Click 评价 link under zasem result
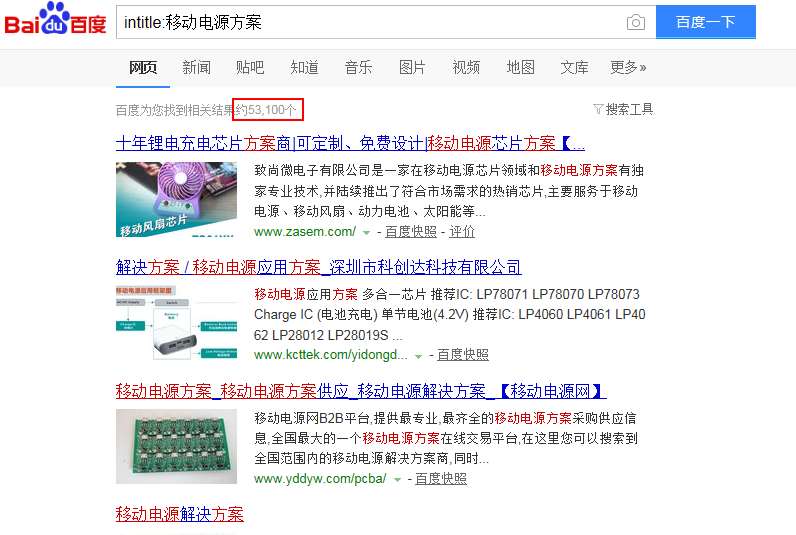The height and width of the screenshot is (535, 796). click(462, 231)
